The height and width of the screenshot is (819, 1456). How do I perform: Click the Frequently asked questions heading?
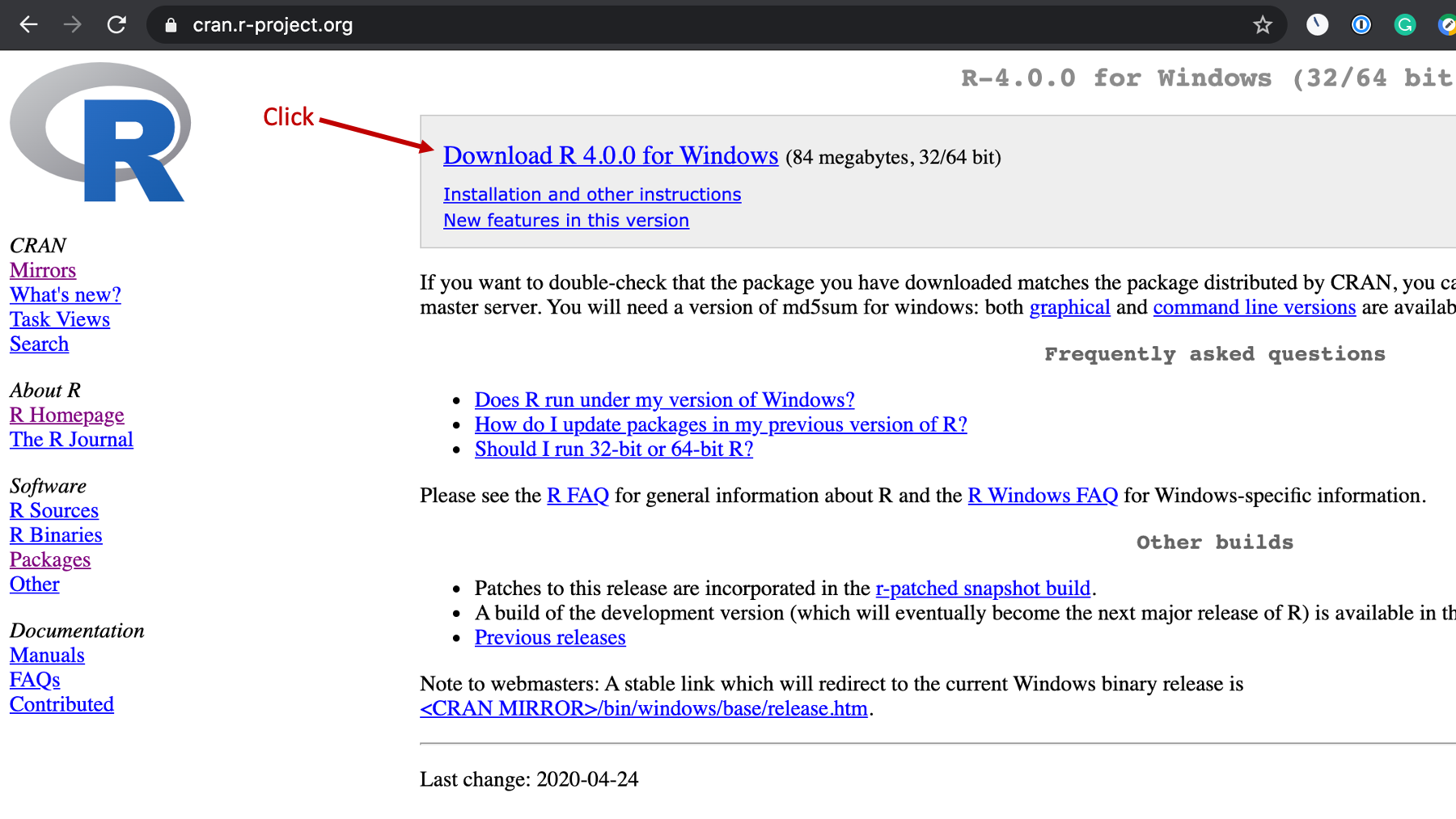click(x=1215, y=354)
